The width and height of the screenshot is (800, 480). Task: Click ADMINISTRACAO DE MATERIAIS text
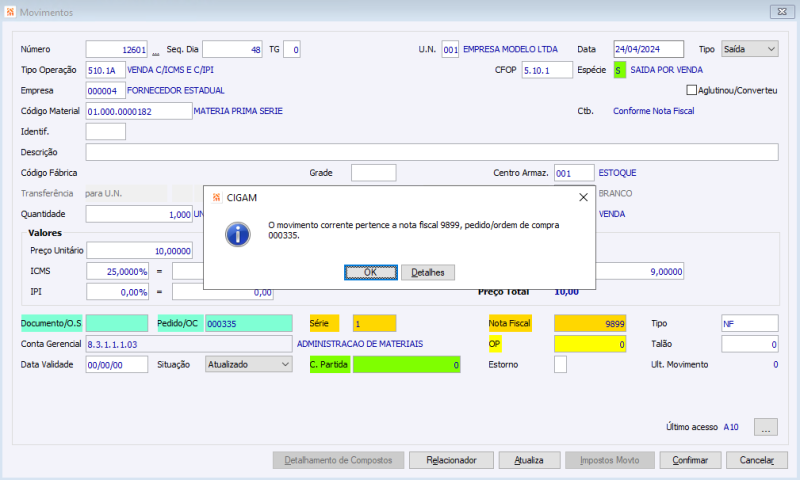point(360,344)
